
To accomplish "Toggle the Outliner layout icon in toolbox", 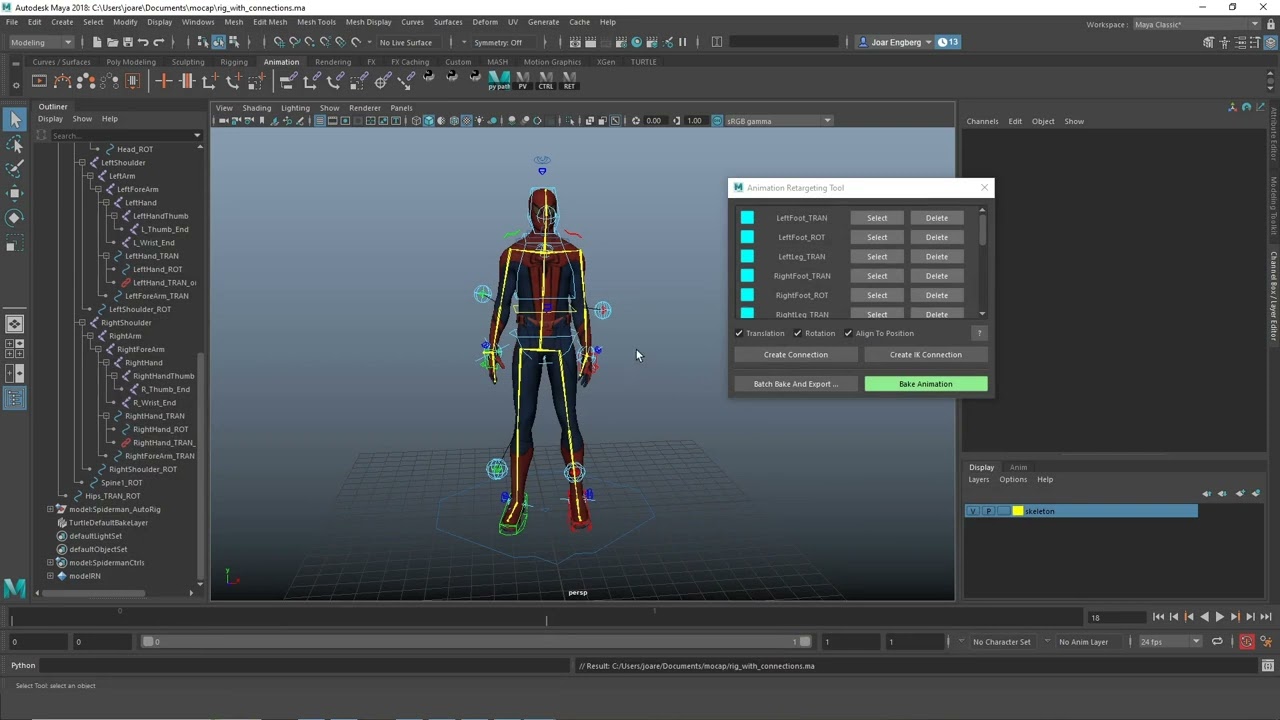I will 15,398.
